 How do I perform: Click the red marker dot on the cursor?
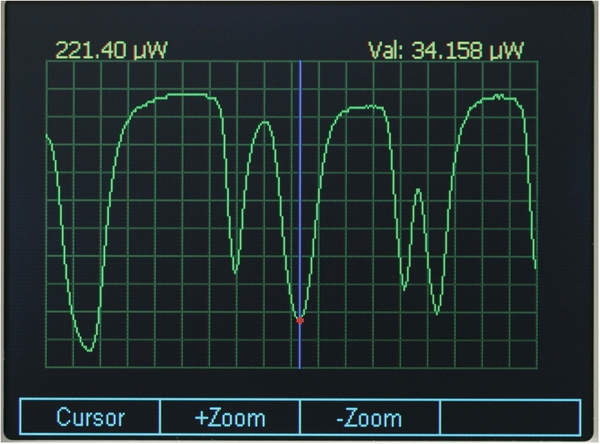tap(300, 320)
